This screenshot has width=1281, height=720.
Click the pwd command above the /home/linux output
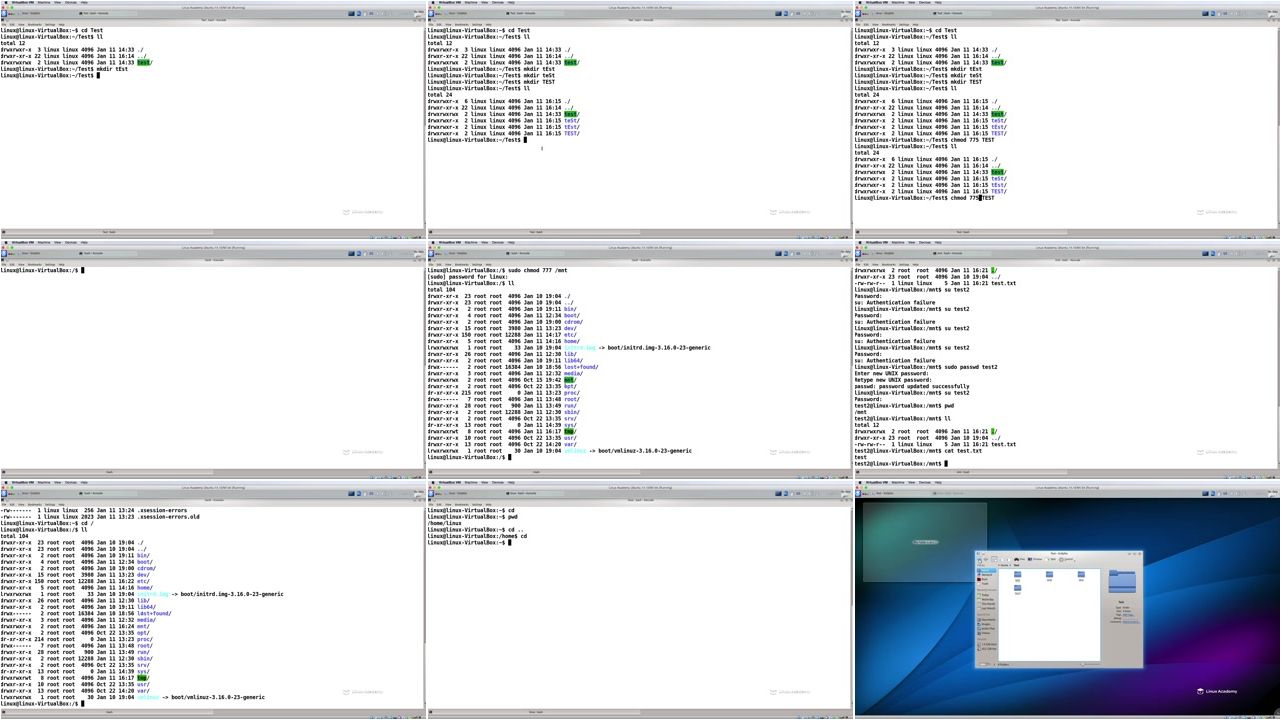(x=512, y=517)
